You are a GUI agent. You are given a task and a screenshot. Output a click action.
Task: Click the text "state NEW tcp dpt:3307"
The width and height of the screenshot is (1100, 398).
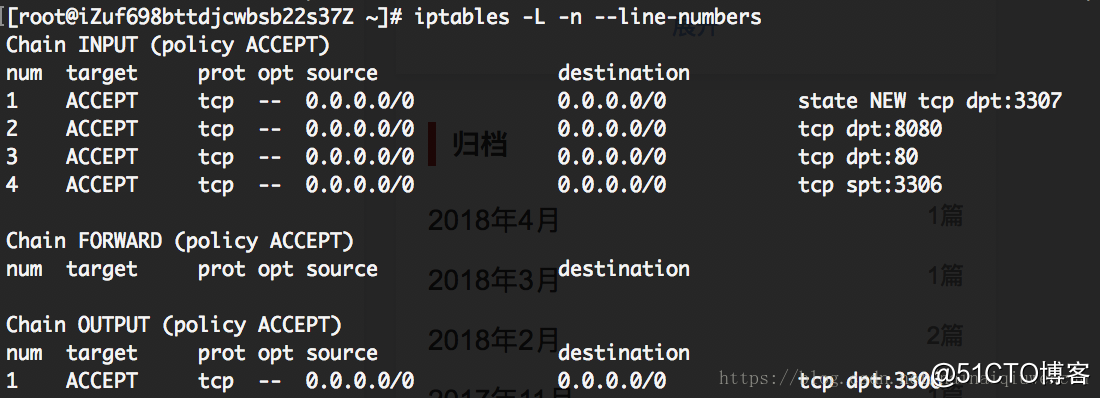(930, 101)
